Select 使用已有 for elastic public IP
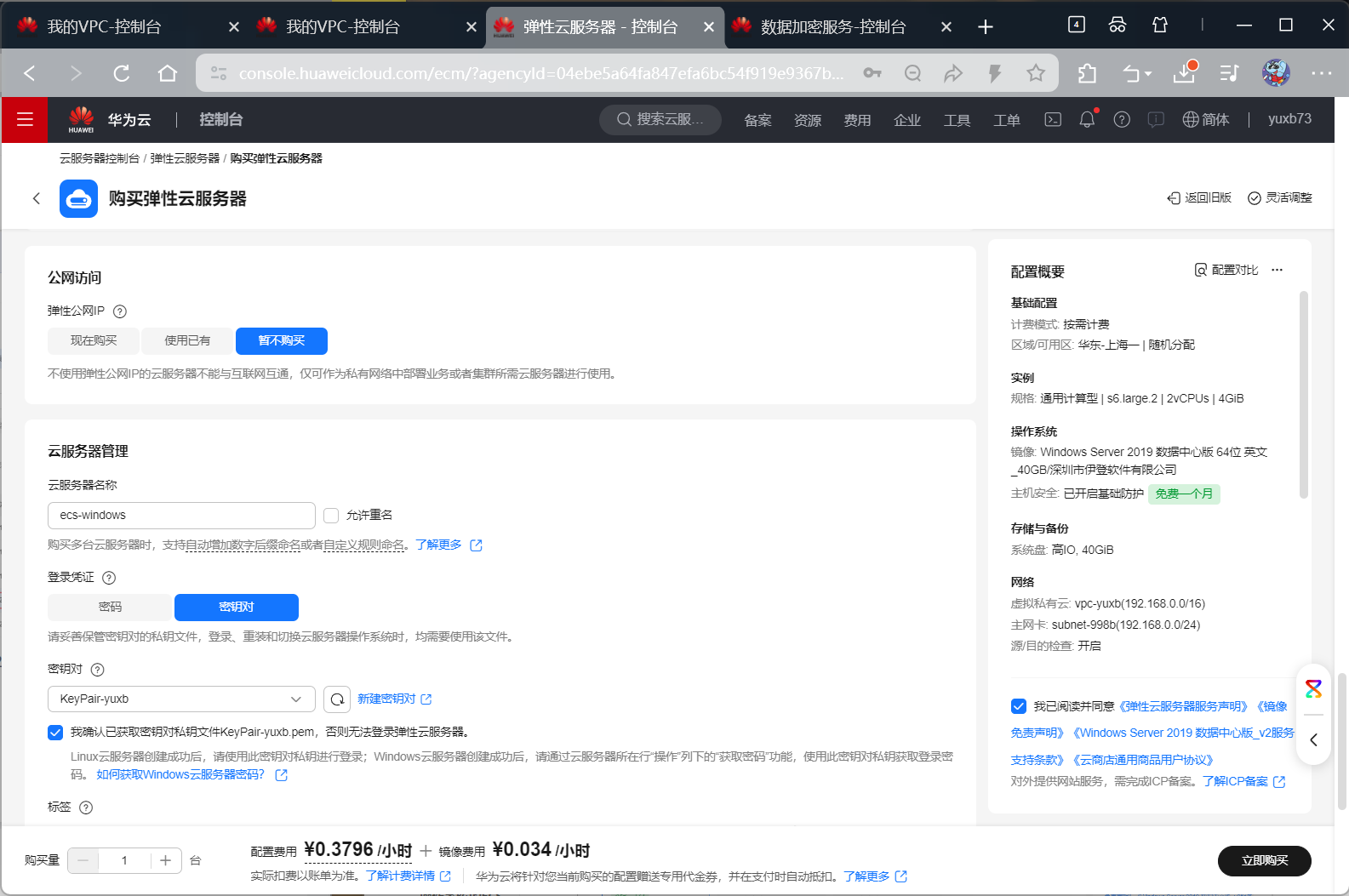This screenshot has width=1349, height=896. point(187,341)
